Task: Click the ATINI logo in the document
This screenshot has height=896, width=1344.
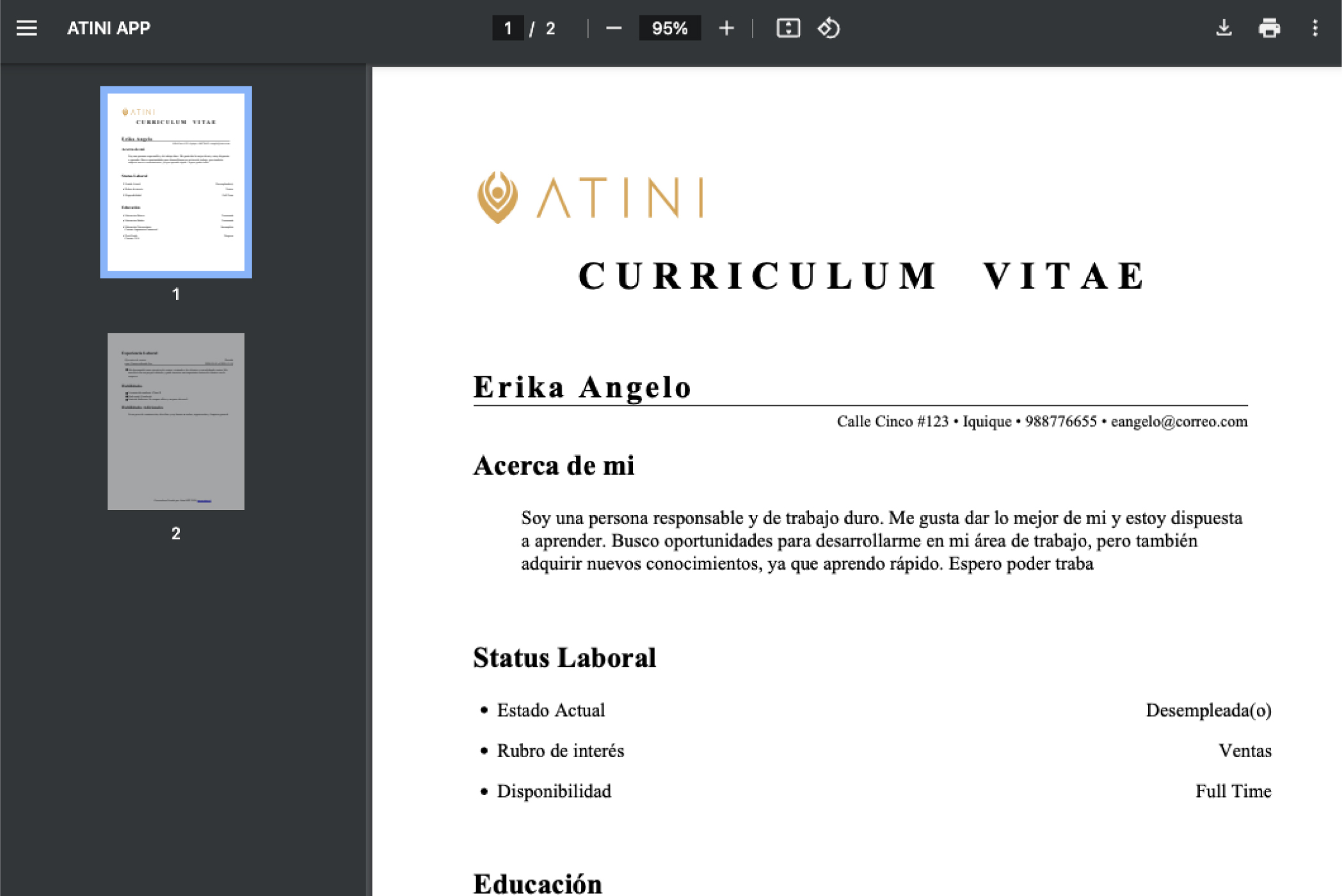Action: point(590,197)
